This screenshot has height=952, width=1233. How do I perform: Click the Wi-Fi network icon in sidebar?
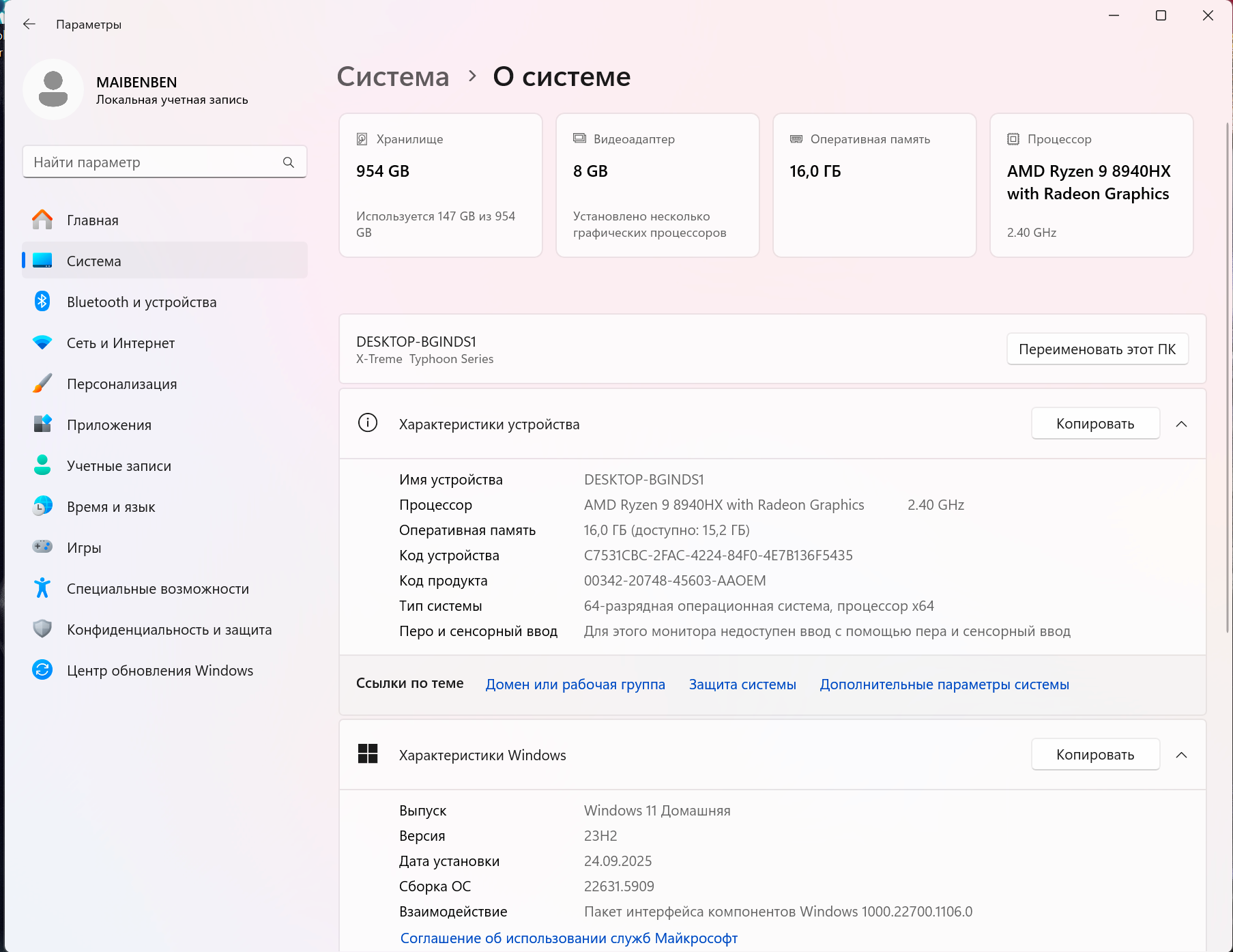(x=42, y=343)
